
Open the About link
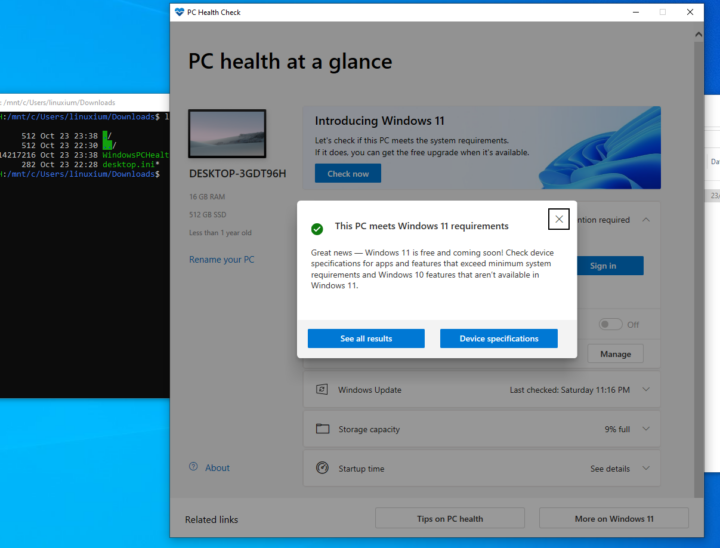coord(217,468)
